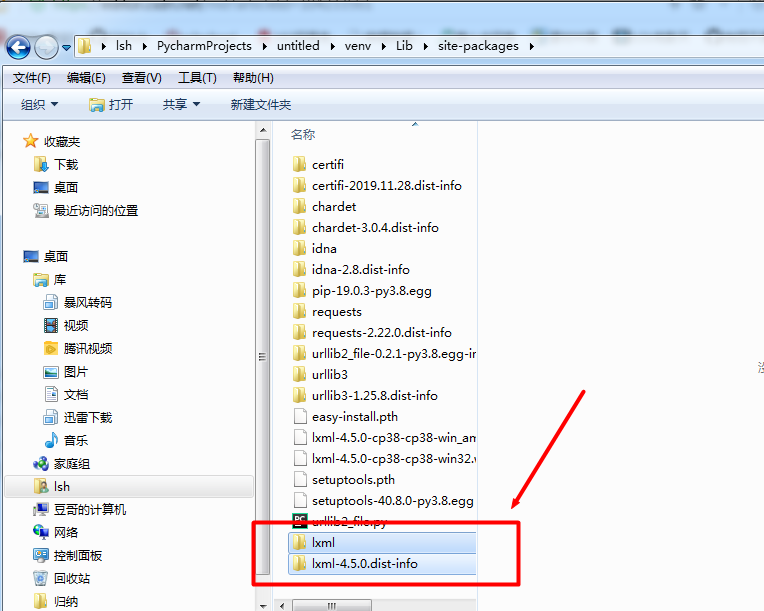Screen dimensions: 764x611
Task: Select the 'idna' folder icon
Action: [x=299, y=248]
